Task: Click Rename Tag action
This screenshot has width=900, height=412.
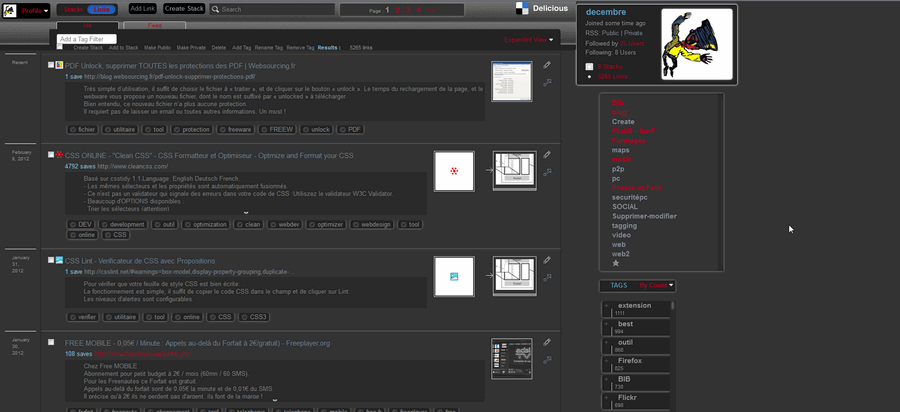Action: [x=269, y=48]
